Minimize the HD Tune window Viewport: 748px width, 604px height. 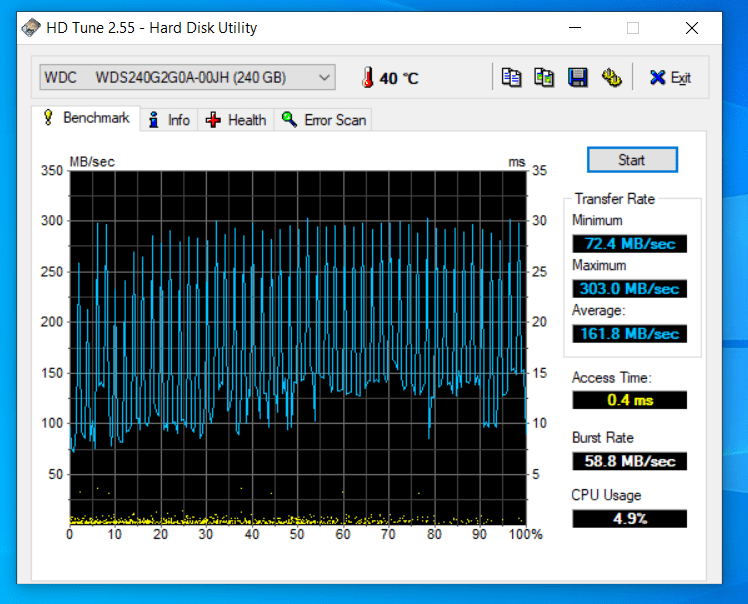[575, 28]
